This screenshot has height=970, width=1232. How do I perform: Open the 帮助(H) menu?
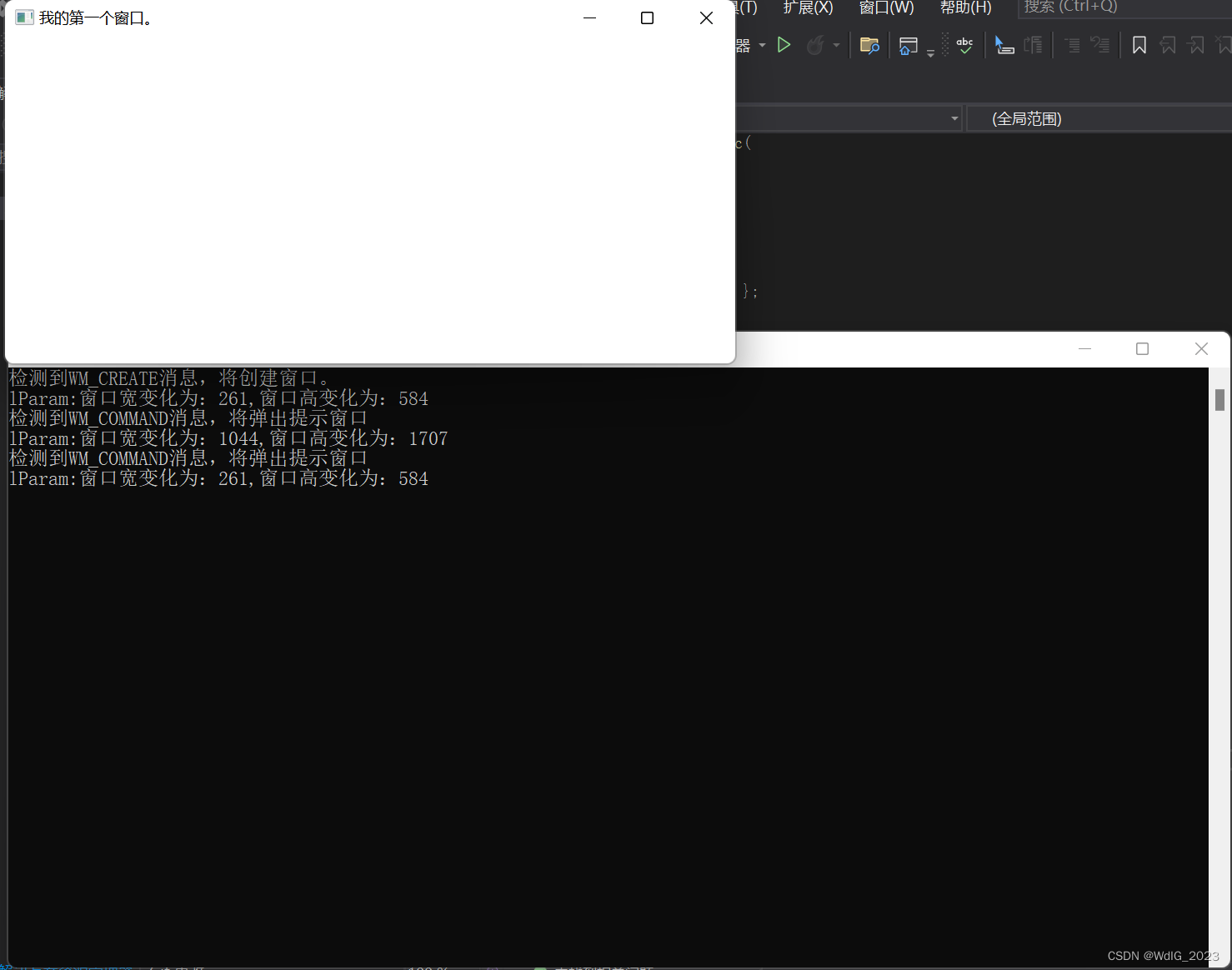(965, 7)
